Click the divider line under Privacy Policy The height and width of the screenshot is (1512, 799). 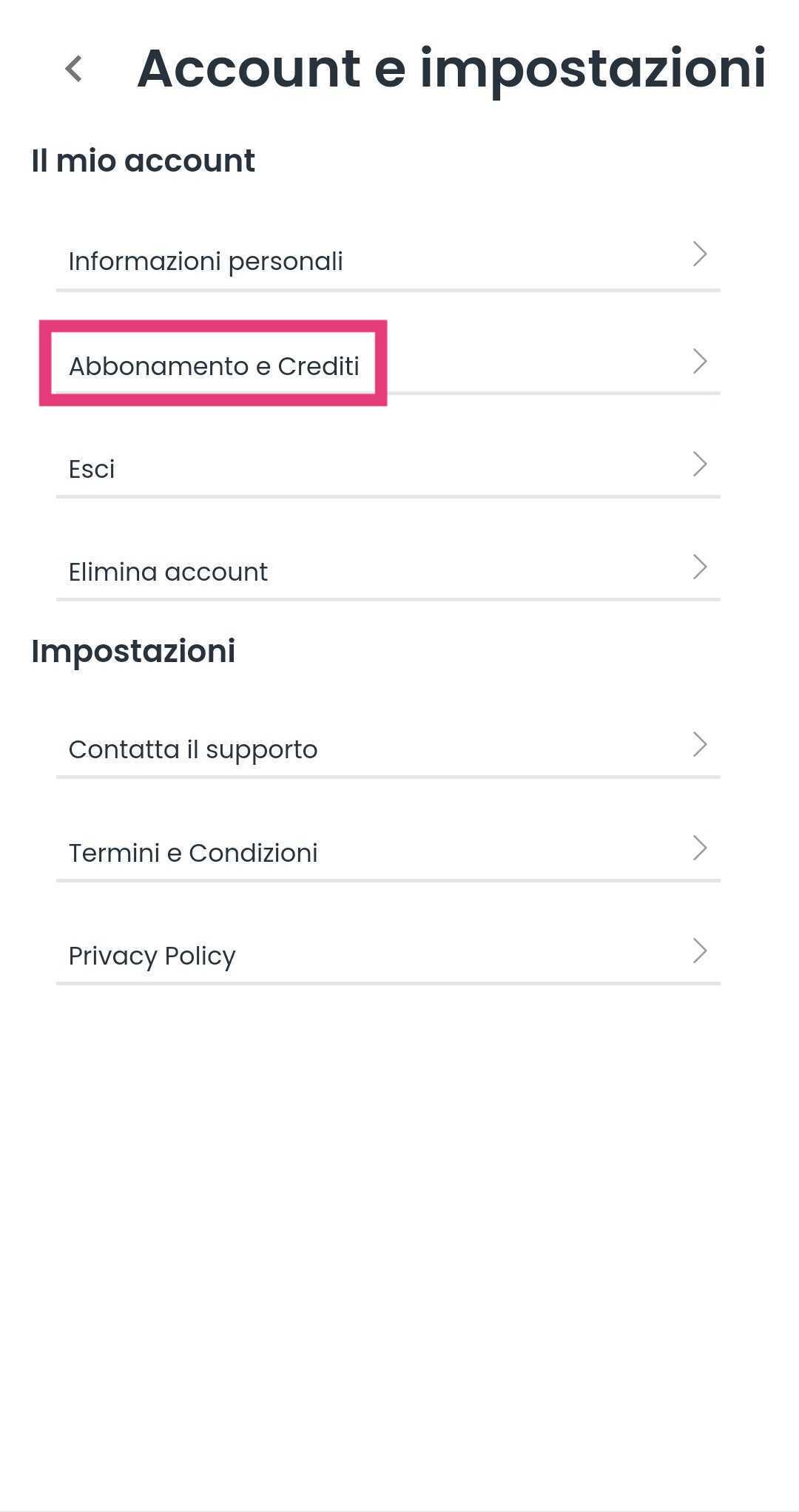[388, 983]
